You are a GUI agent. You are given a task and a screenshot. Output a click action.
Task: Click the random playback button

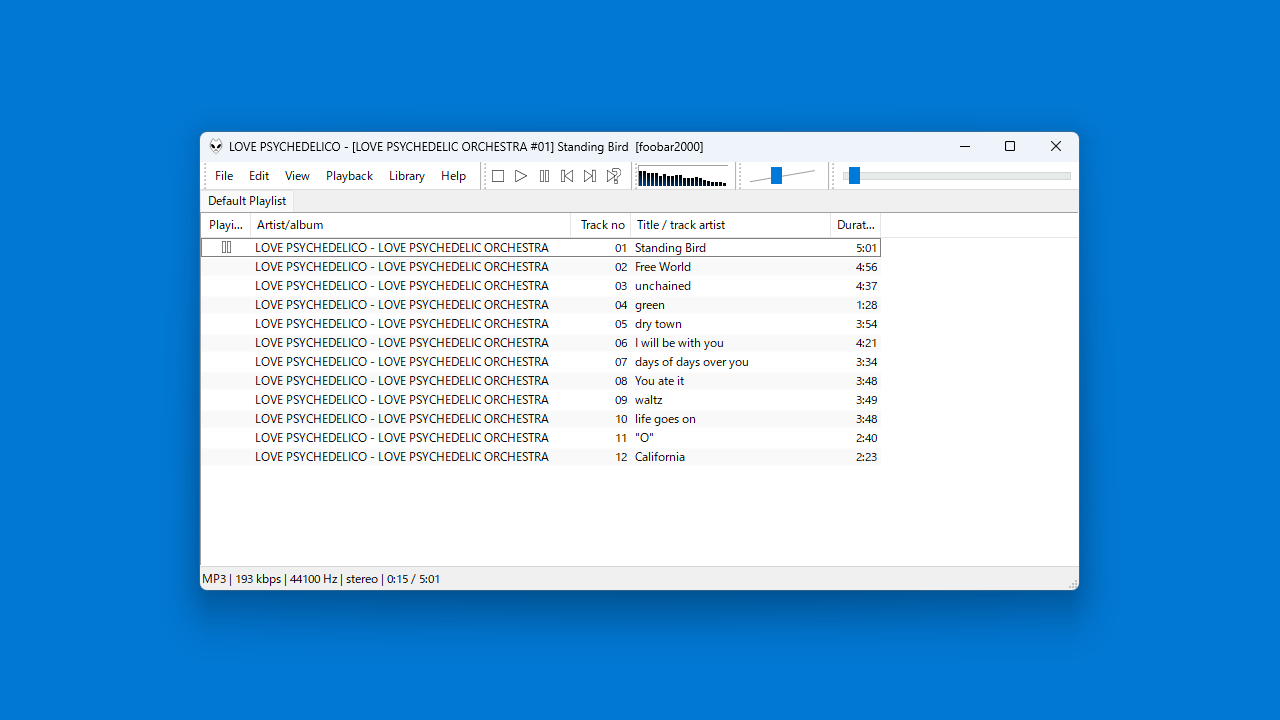coord(614,176)
